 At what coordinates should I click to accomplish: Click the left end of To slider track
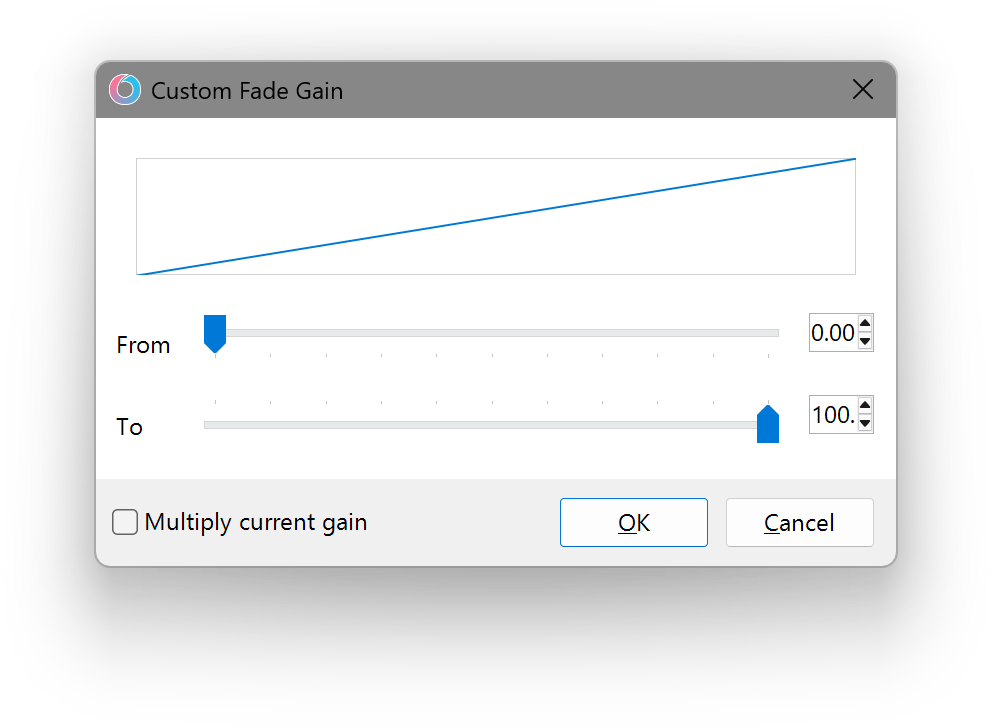[209, 425]
